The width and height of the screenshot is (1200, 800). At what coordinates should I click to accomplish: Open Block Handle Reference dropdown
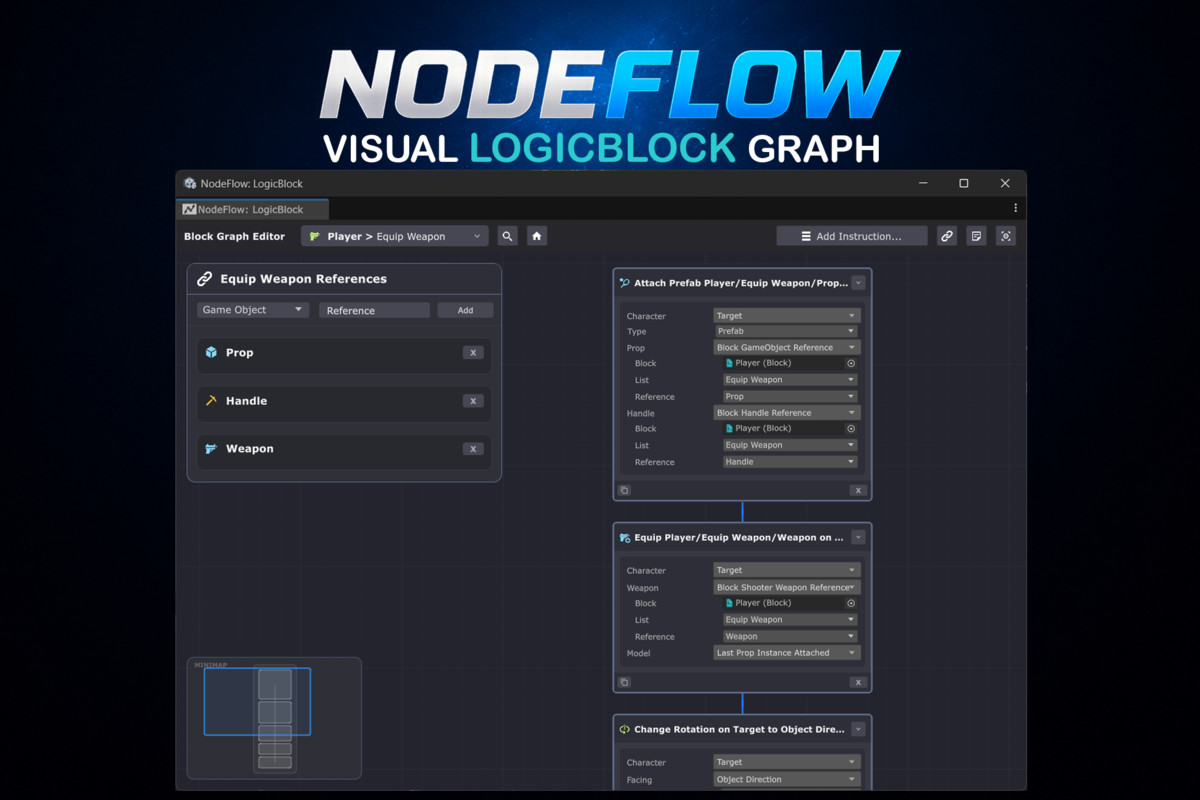pyautogui.click(x=786, y=412)
